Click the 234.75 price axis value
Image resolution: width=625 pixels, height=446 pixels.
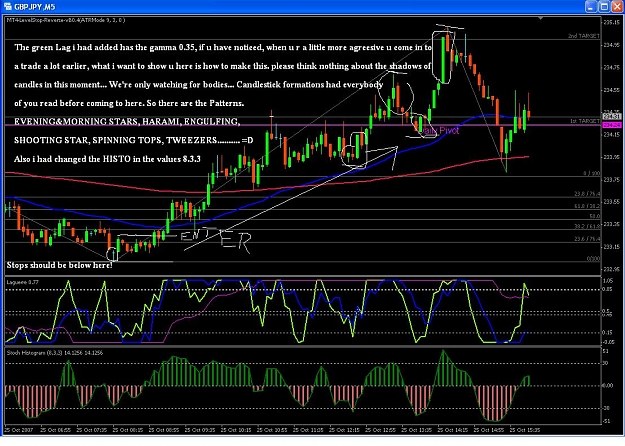[611, 67]
